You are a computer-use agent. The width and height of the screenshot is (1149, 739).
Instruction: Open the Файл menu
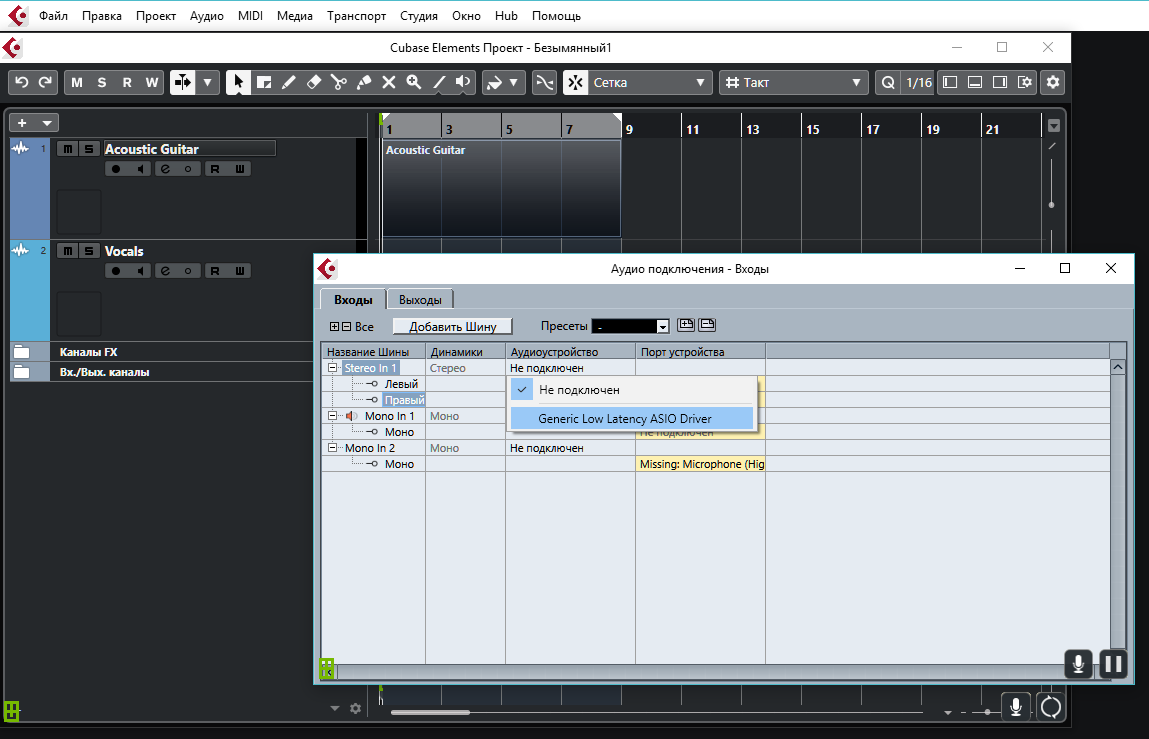click(53, 15)
